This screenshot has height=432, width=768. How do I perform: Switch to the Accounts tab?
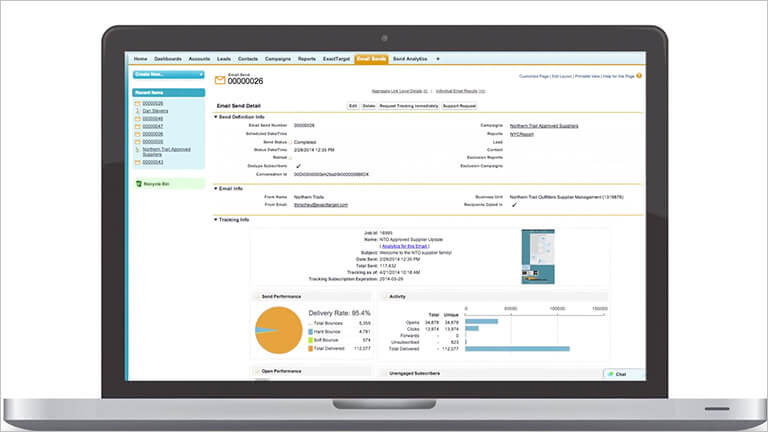point(199,59)
